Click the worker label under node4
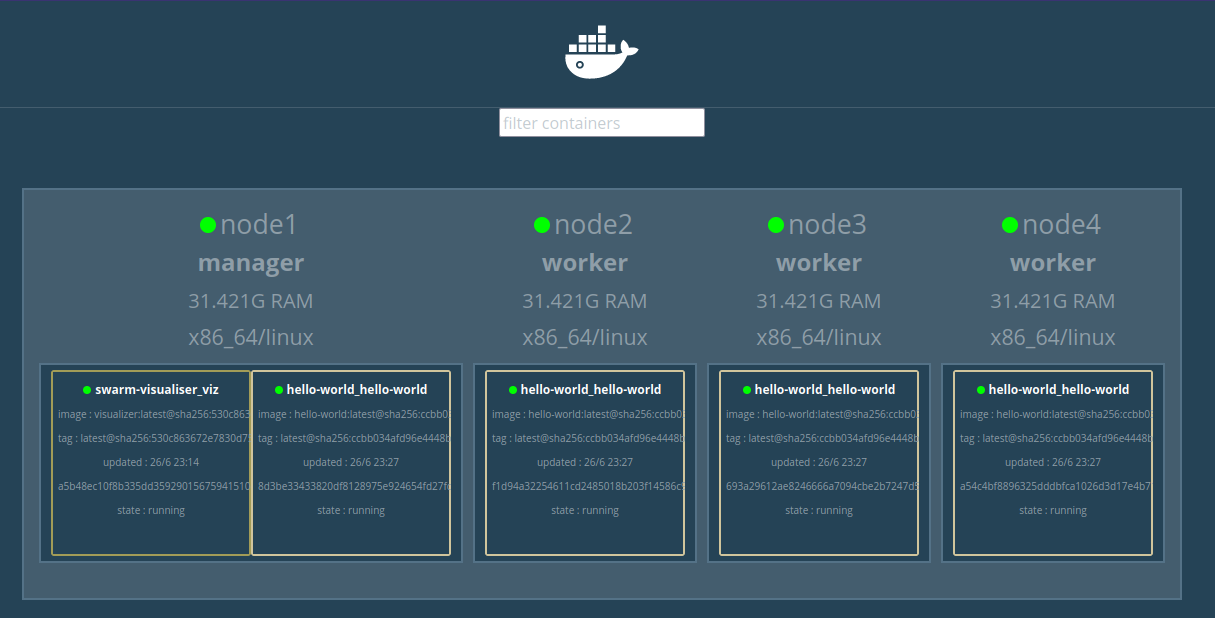1215x618 pixels. [x=1053, y=263]
